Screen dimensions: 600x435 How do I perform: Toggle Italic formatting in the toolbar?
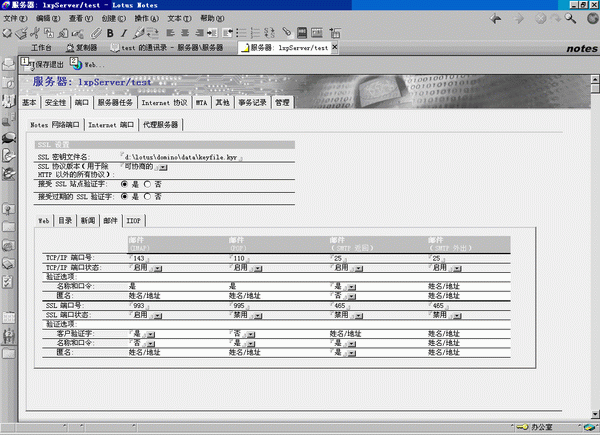[124, 33]
